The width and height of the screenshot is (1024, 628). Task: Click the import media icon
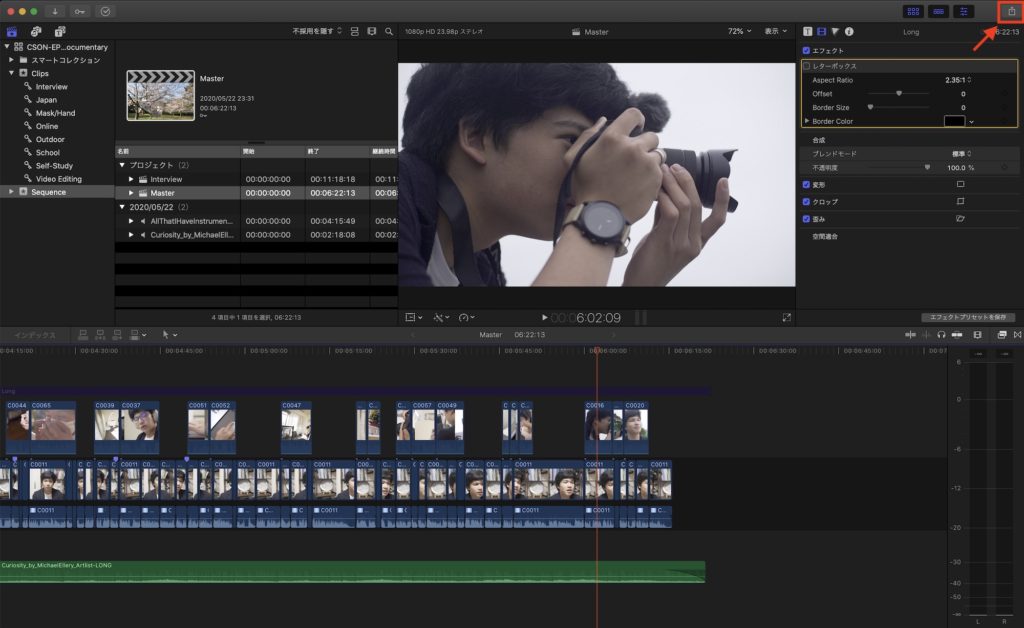pos(55,11)
